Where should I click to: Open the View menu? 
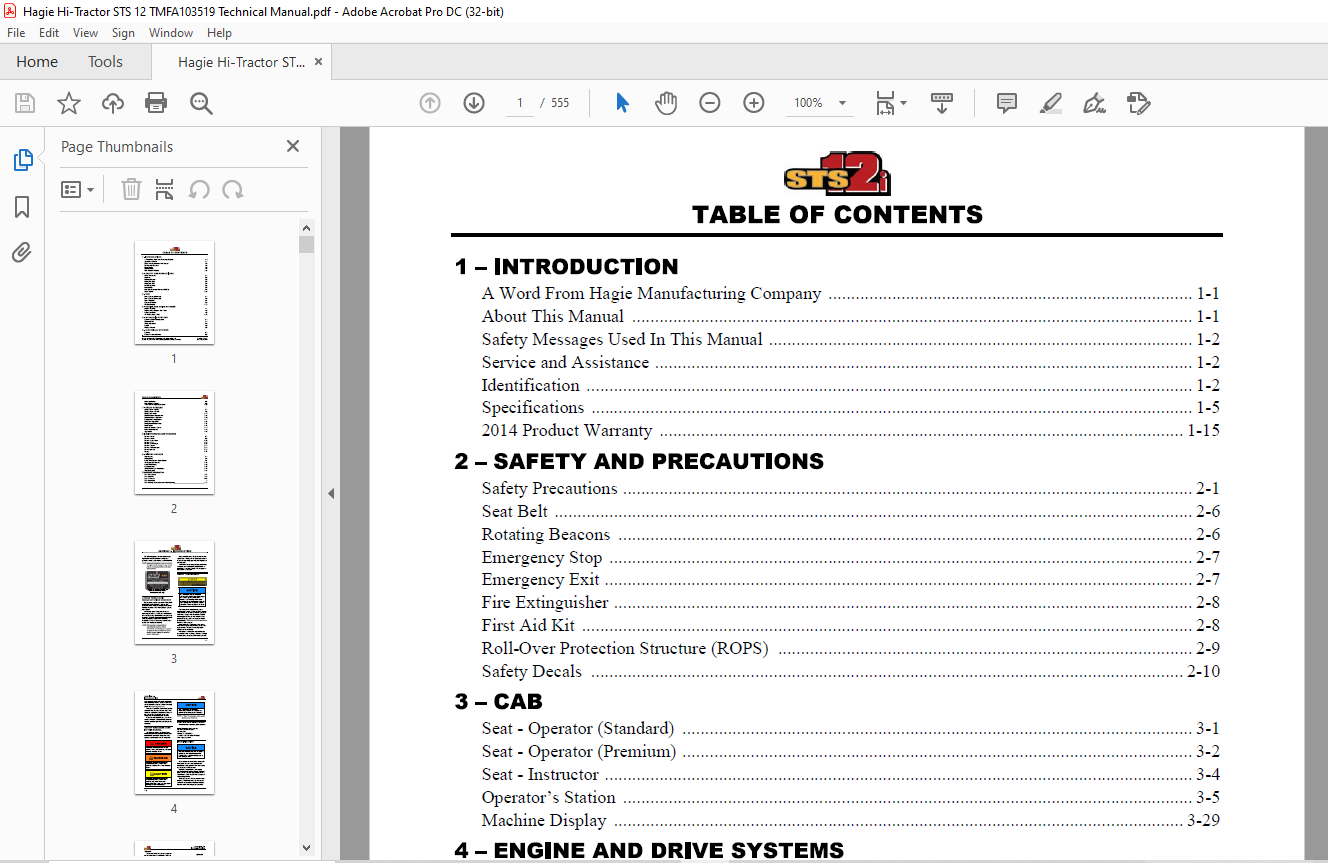[x=86, y=33]
